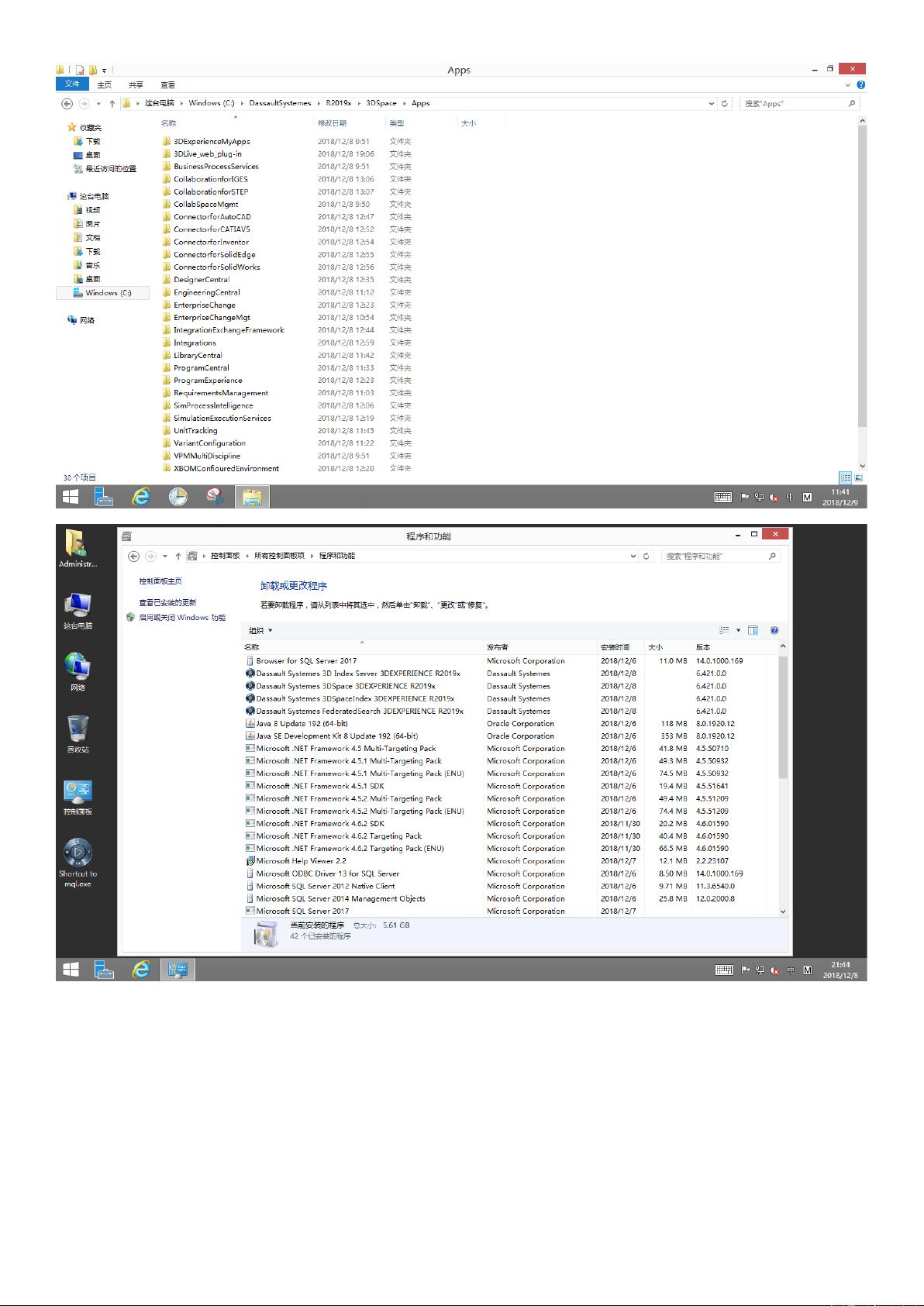Click Back arrow in Programs and Features window
Viewport: 924px width, 1306px height.
133,556
